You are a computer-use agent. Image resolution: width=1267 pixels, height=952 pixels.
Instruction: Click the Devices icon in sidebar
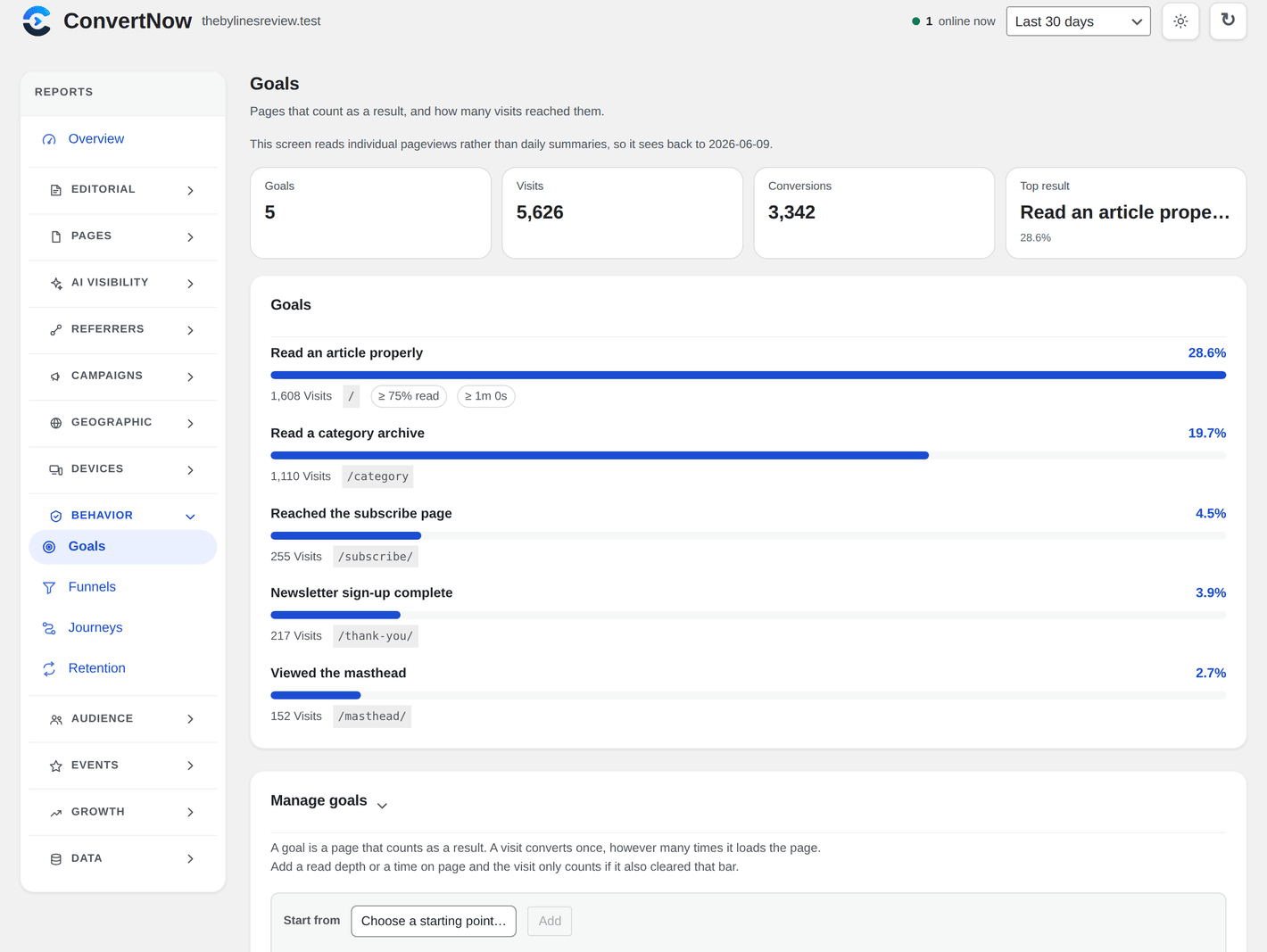[56, 469]
